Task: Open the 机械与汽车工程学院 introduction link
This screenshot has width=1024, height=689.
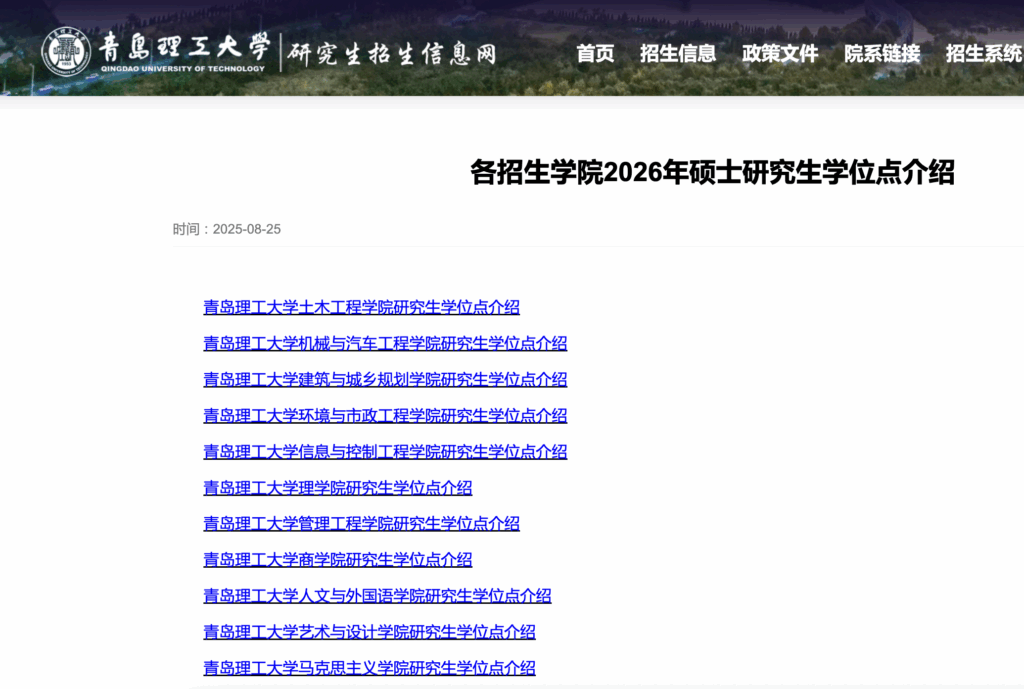Action: pyautogui.click(x=385, y=343)
